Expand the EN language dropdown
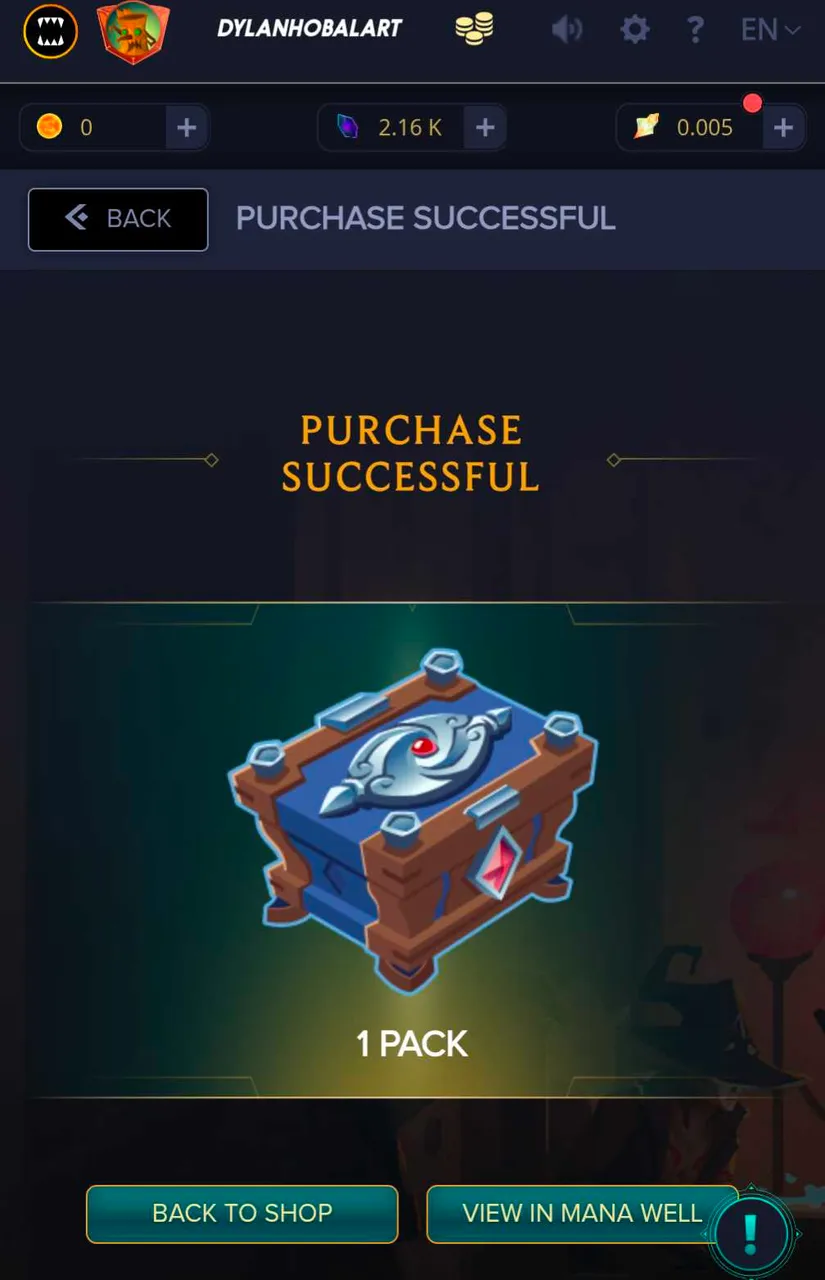825x1280 pixels. click(x=770, y=30)
